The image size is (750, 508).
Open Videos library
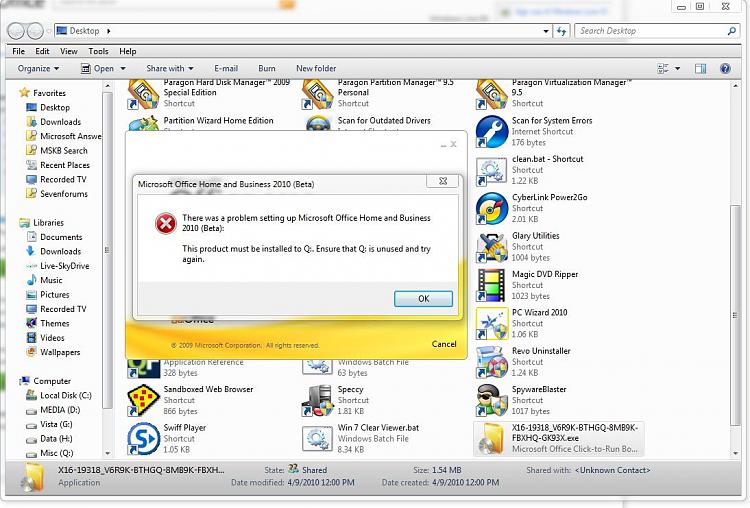pos(52,337)
